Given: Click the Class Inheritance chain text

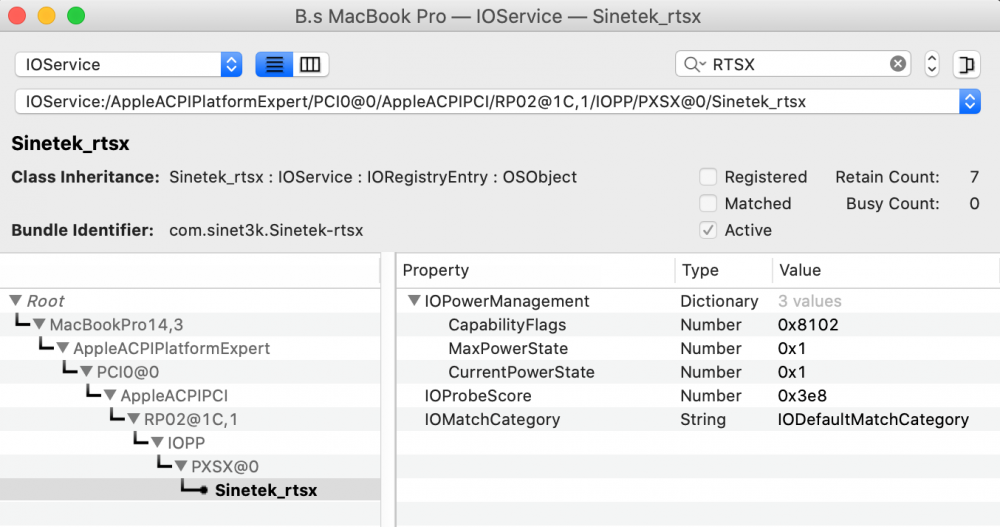Looking at the screenshot, I should click(372, 177).
